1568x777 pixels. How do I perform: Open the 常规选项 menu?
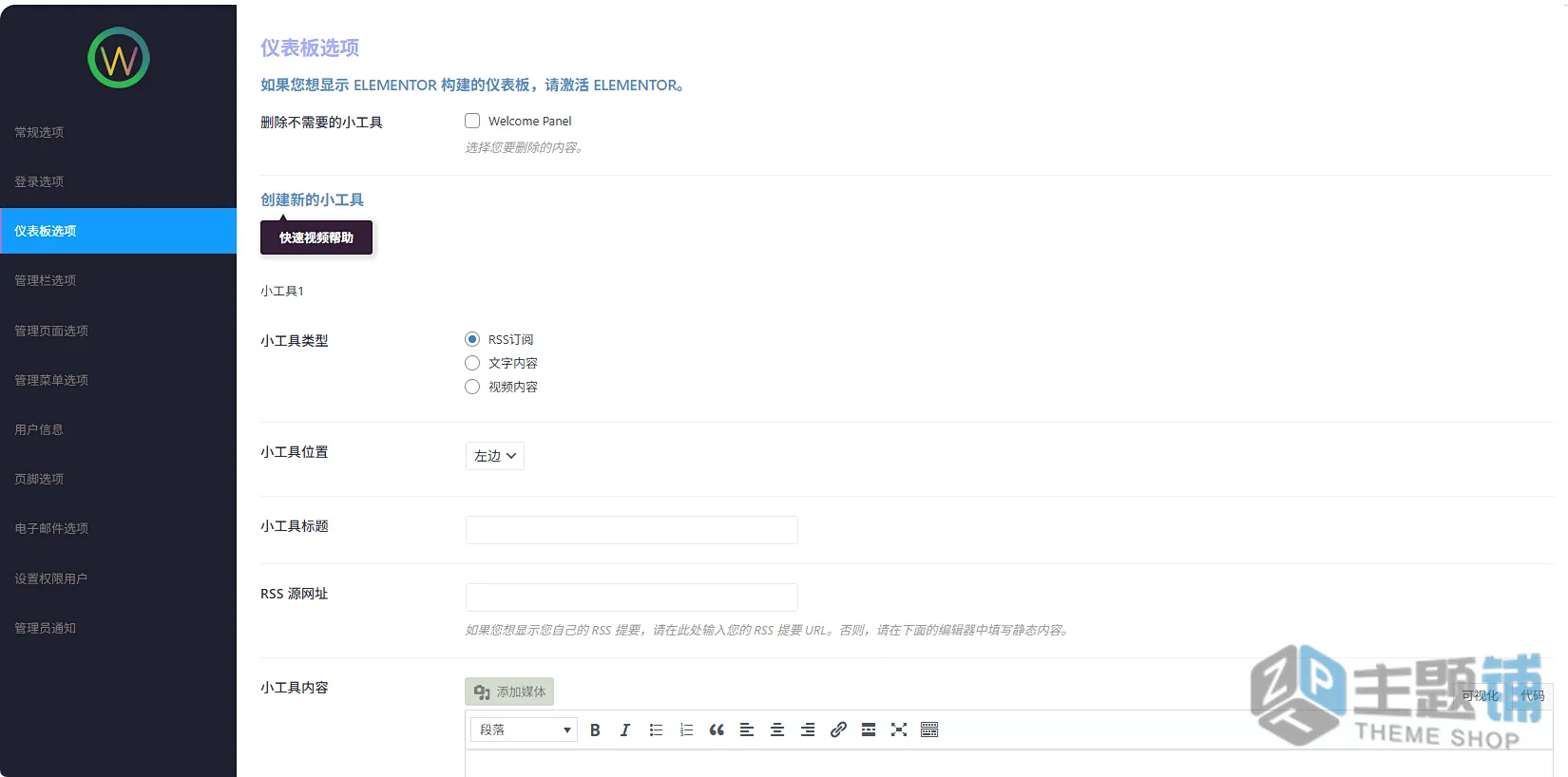click(x=118, y=132)
